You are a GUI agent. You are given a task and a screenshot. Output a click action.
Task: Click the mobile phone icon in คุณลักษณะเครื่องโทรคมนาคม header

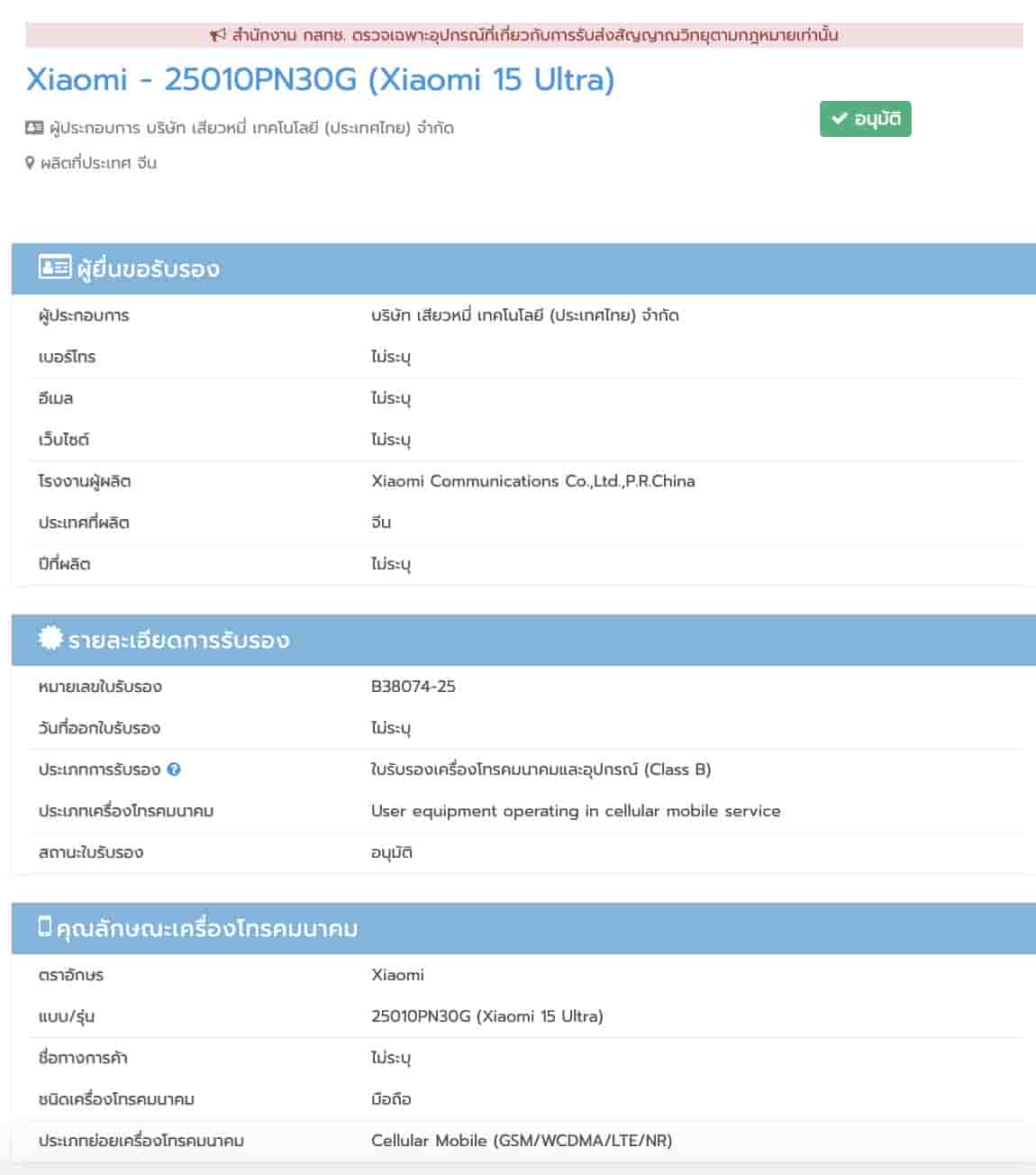pos(45,926)
